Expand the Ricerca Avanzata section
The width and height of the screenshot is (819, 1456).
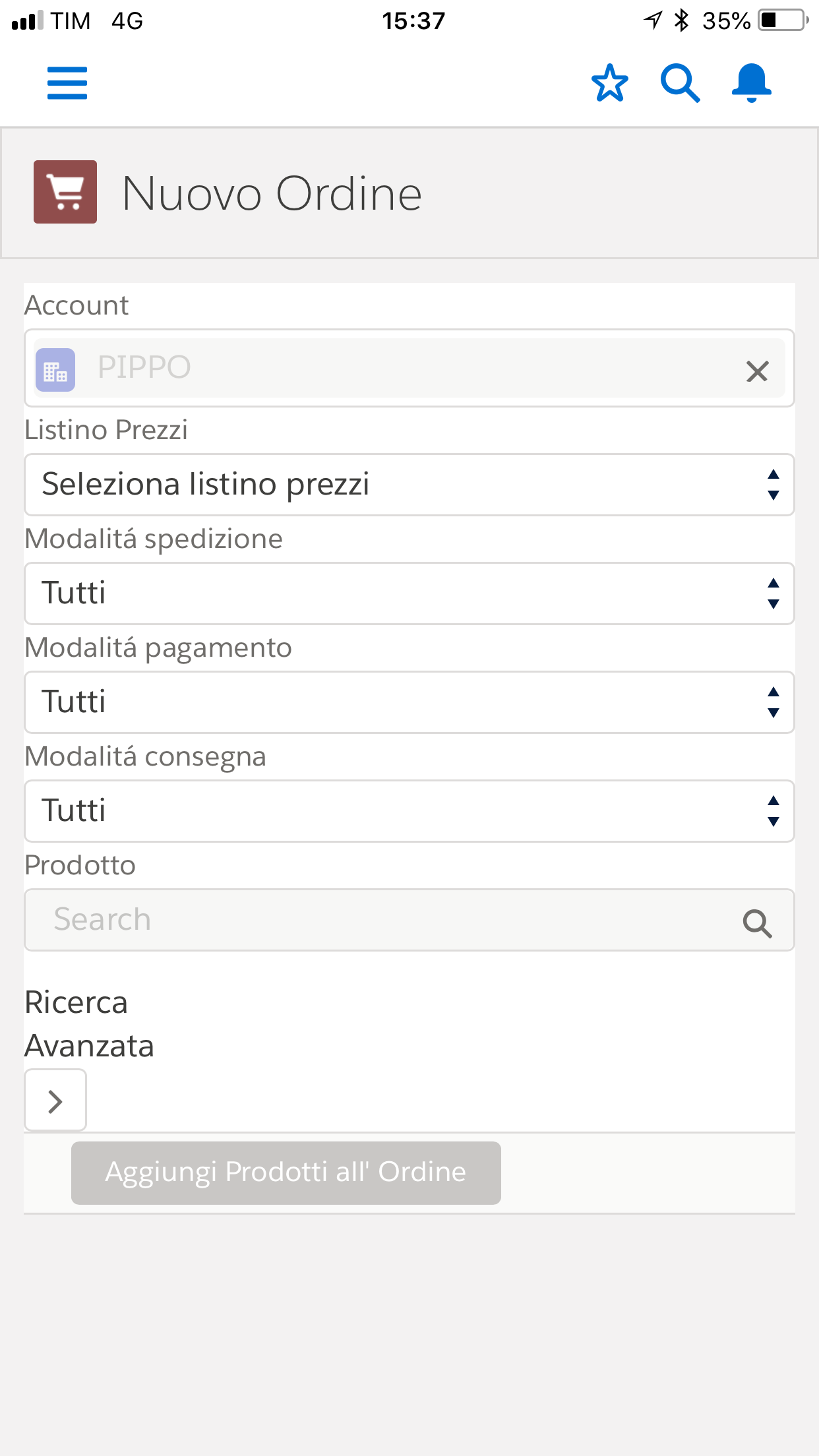[x=55, y=1101]
